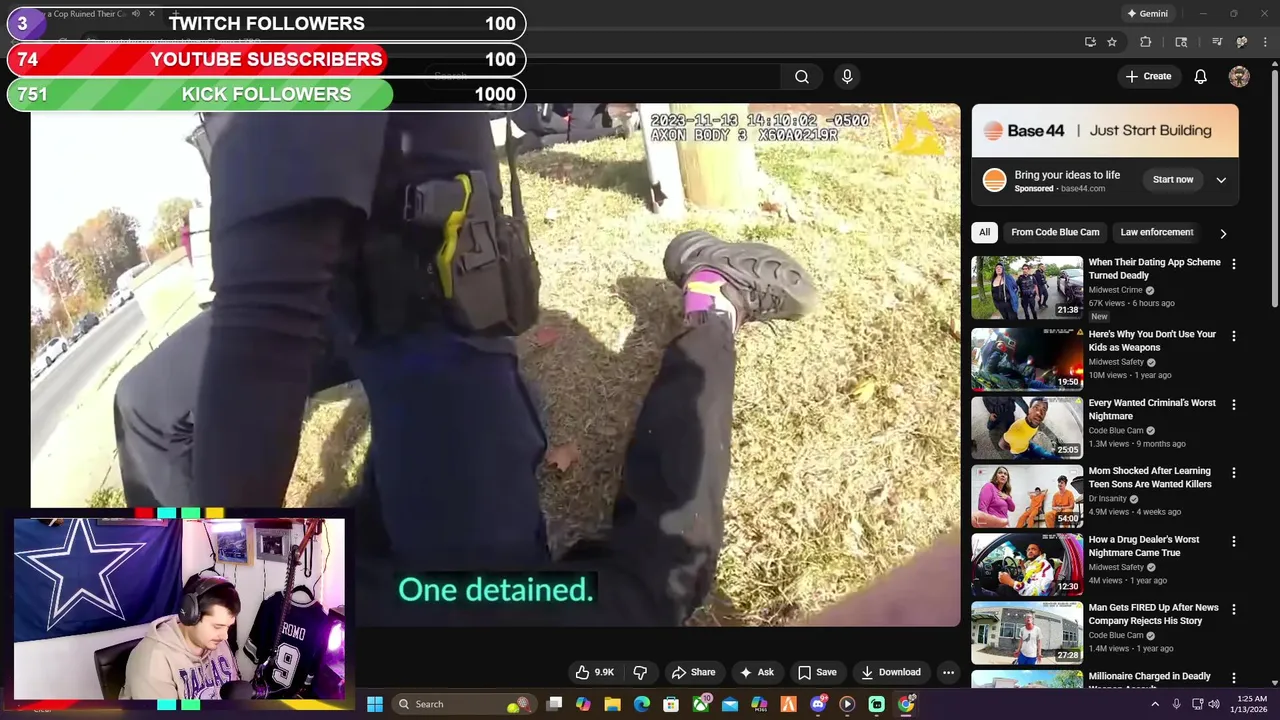Open Chrome extensions puzzle icon

(1146, 42)
